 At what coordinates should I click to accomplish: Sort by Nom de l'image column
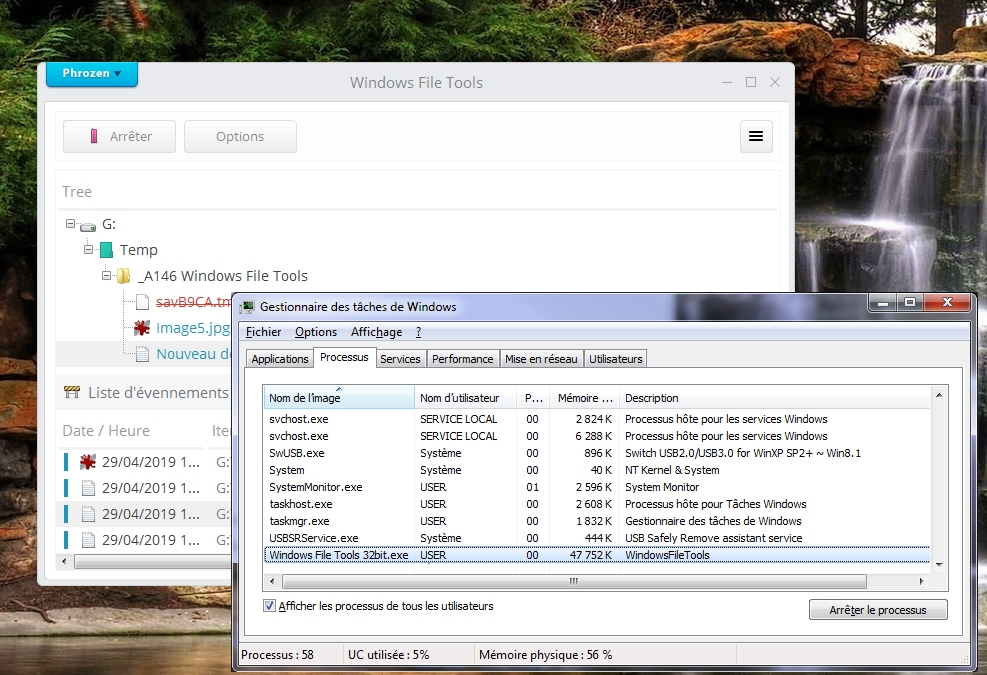[x=339, y=398]
